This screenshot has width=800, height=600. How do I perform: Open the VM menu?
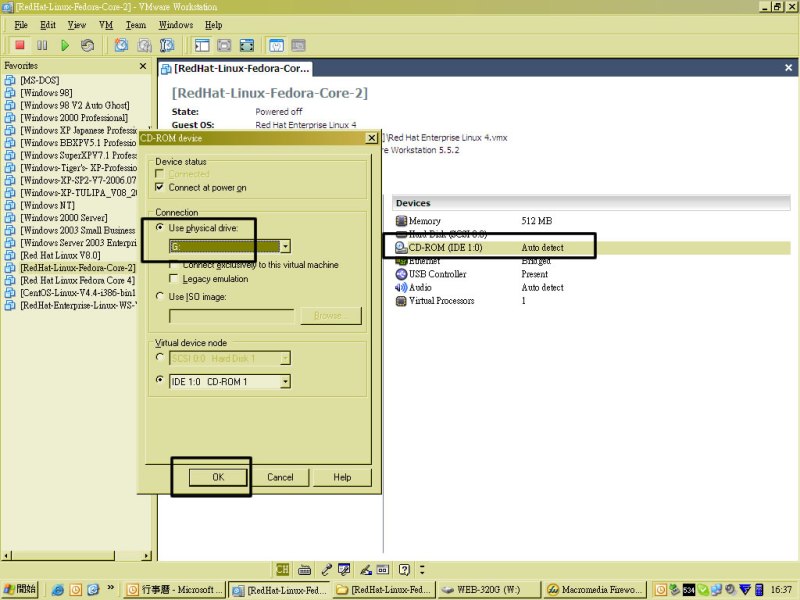pyautogui.click(x=106, y=25)
